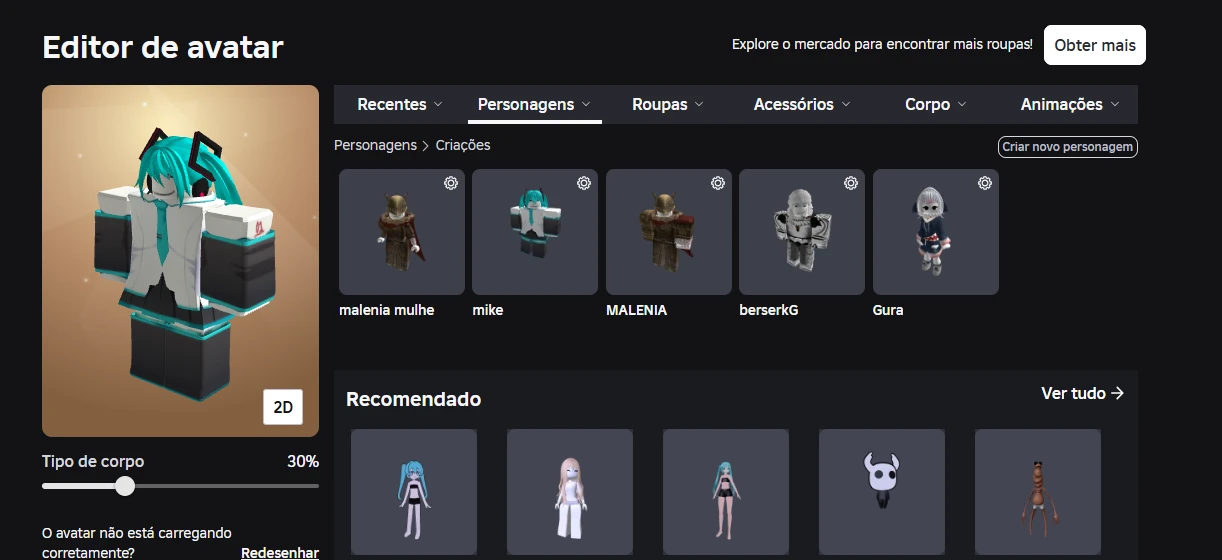Viewport: 1222px width, 560px height.
Task: Open gear options for Gura character
Action: 985,183
